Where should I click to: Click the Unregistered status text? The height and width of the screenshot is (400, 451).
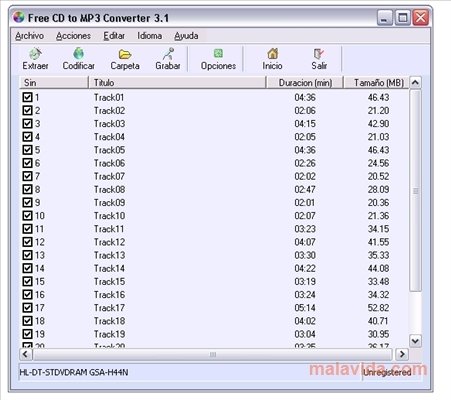pyautogui.click(x=387, y=372)
